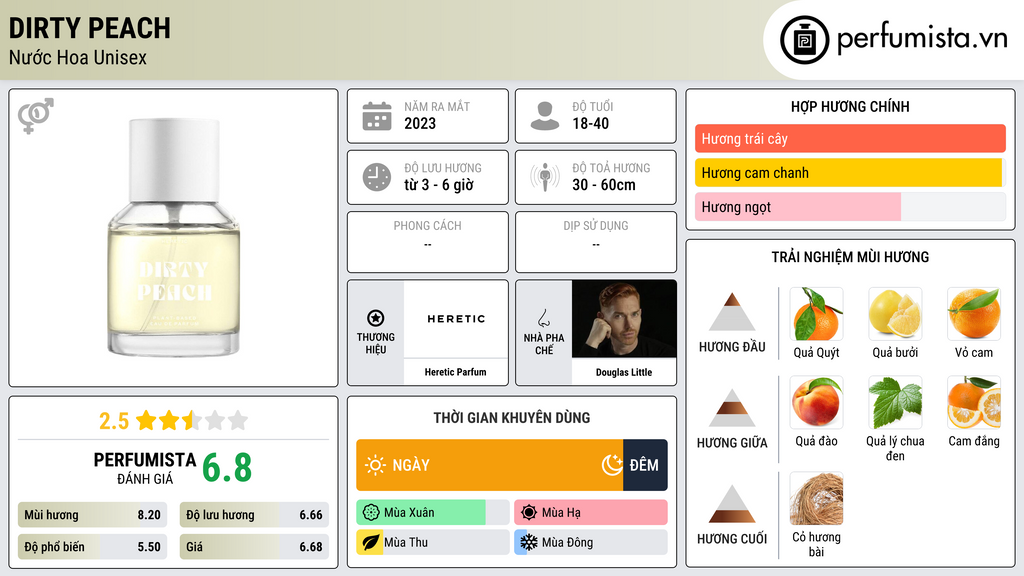This screenshot has height=576, width=1024.
Task: Click the age range value 18-40
Action: point(590,123)
